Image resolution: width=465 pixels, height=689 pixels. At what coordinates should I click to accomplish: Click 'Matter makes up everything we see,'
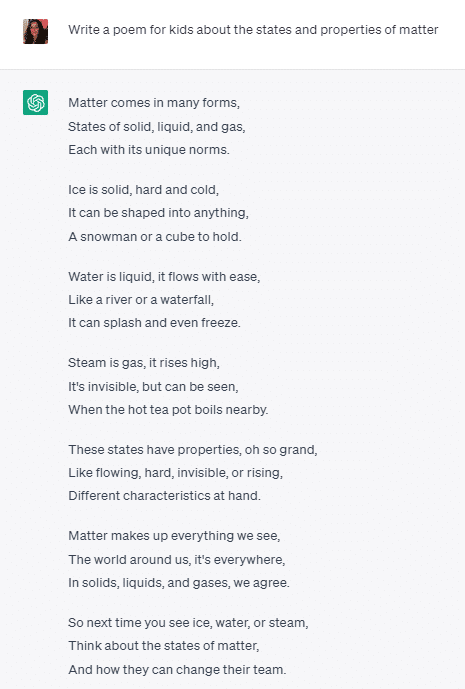click(174, 536)
